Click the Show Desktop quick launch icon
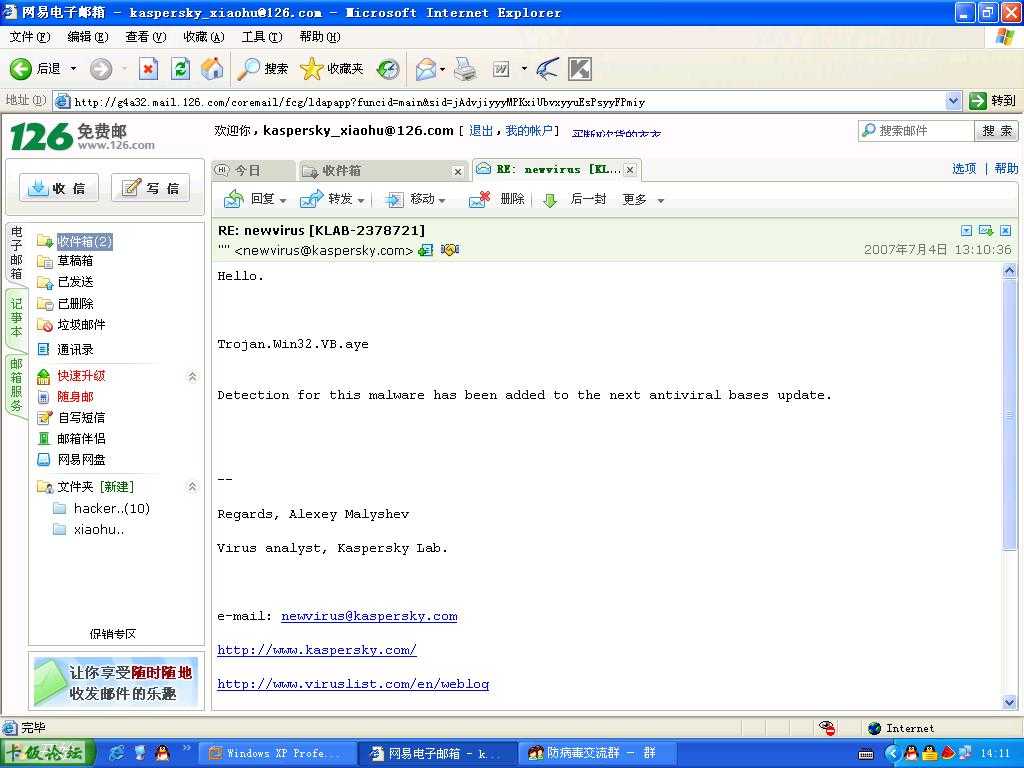The height and width of the screenshot is (768, 1024). (140, 753)
